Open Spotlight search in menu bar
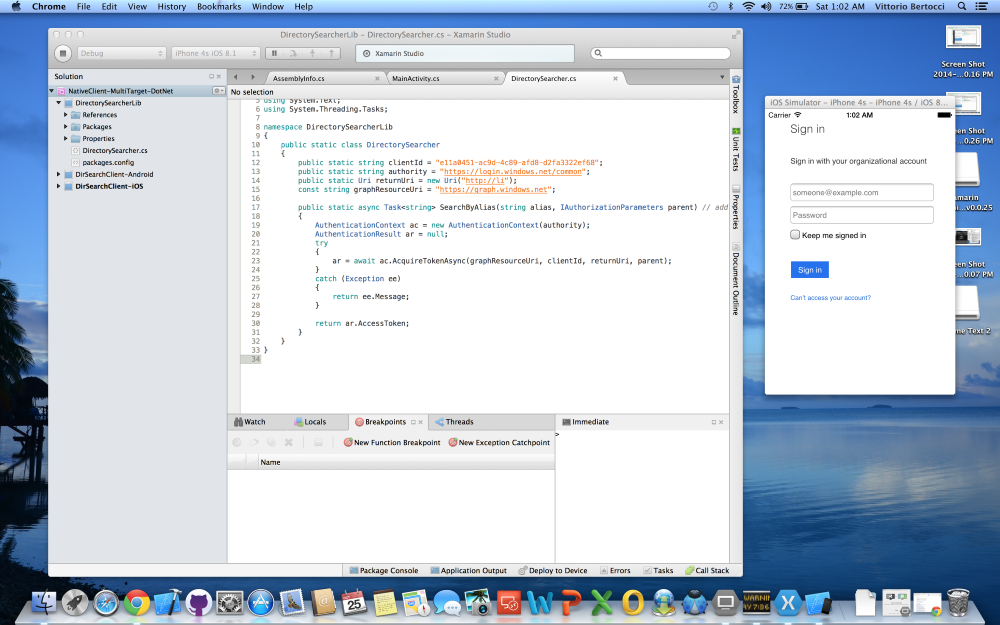The height and width of the screenshot is (625, 1000). 961,6
